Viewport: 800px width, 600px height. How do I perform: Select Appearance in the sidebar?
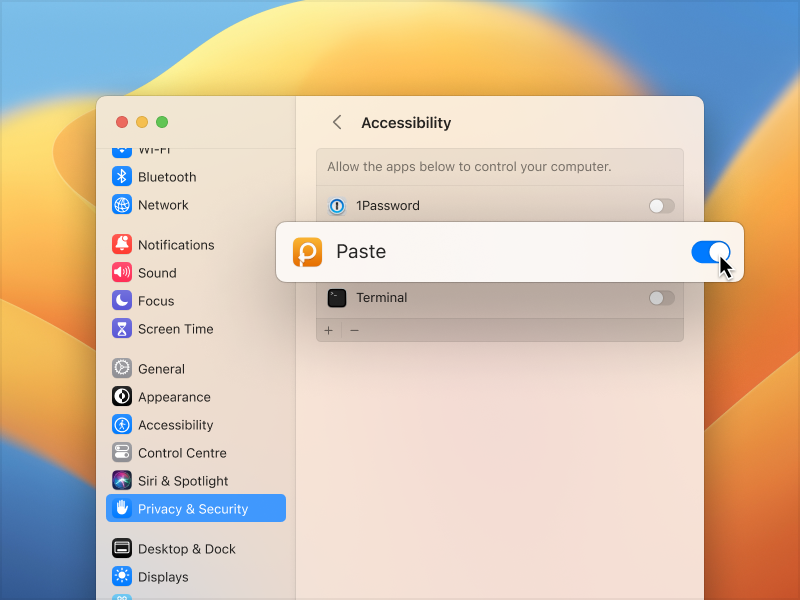(x=174, y=397)
